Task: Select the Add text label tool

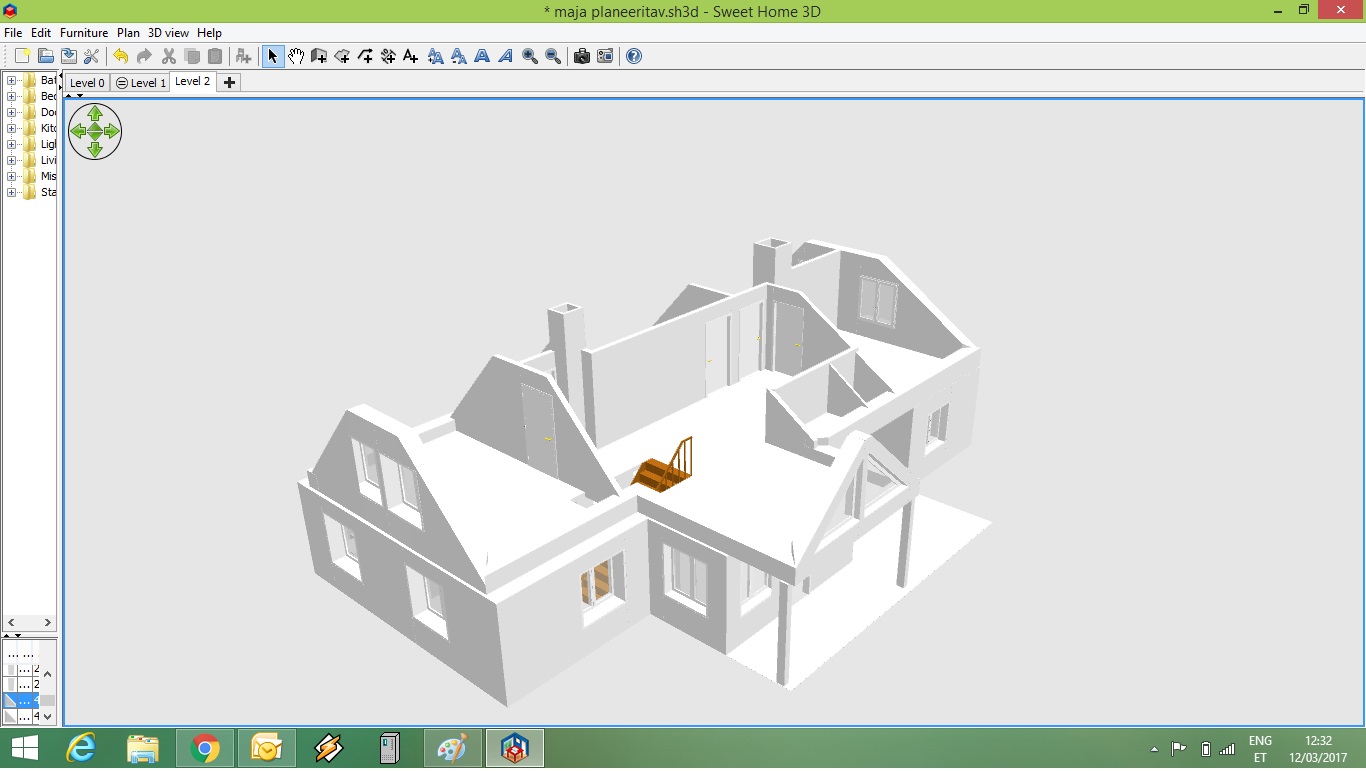Action: click(410, 57)
